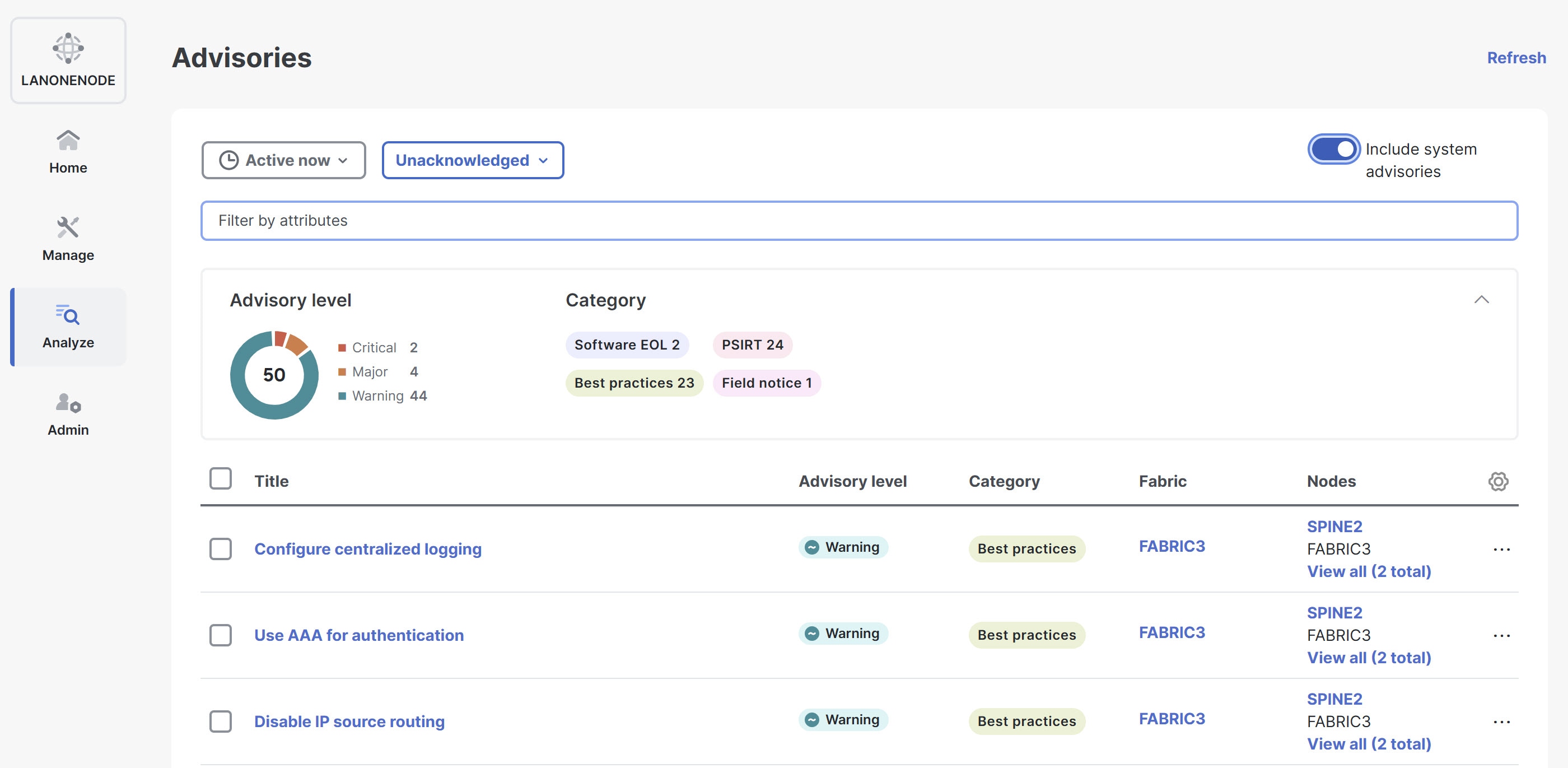Open more actions for Use AAA for authentication

[x=1501, y=636]
